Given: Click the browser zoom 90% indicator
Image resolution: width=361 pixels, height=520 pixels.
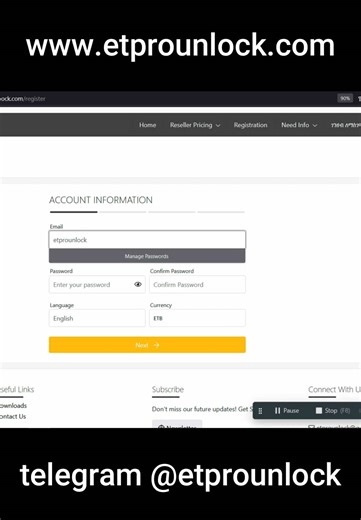Looking at the screenshot, I should 345,98.
